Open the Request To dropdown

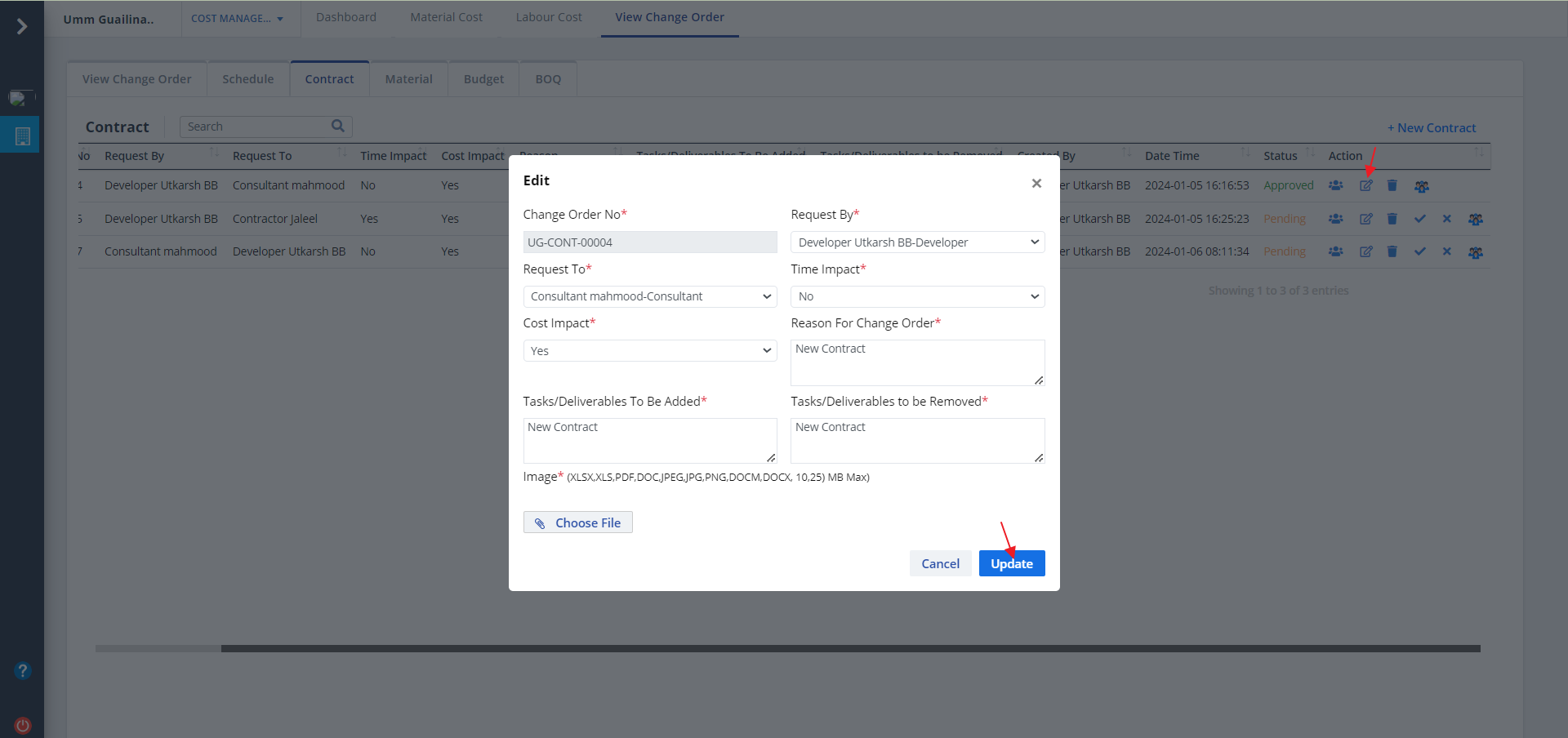[649, 296]
